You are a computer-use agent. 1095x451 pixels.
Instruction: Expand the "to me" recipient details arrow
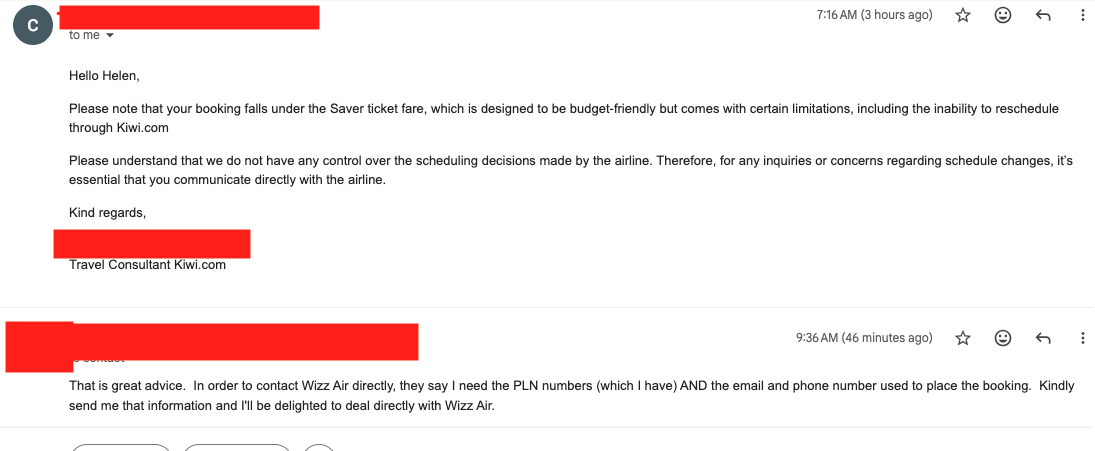click(110, 36)
